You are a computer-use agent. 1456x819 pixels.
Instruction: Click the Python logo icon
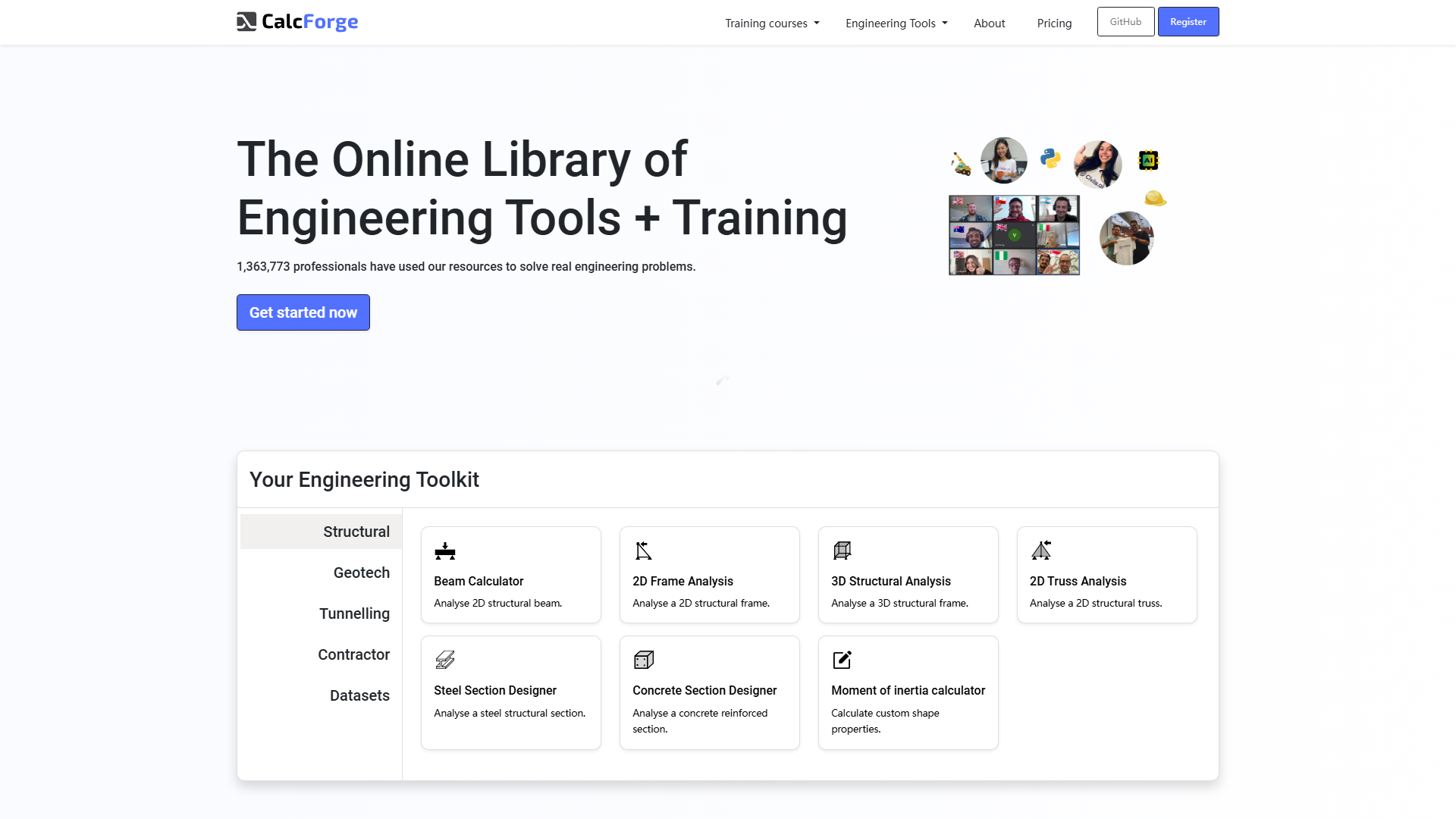(x=1050, y=158)
